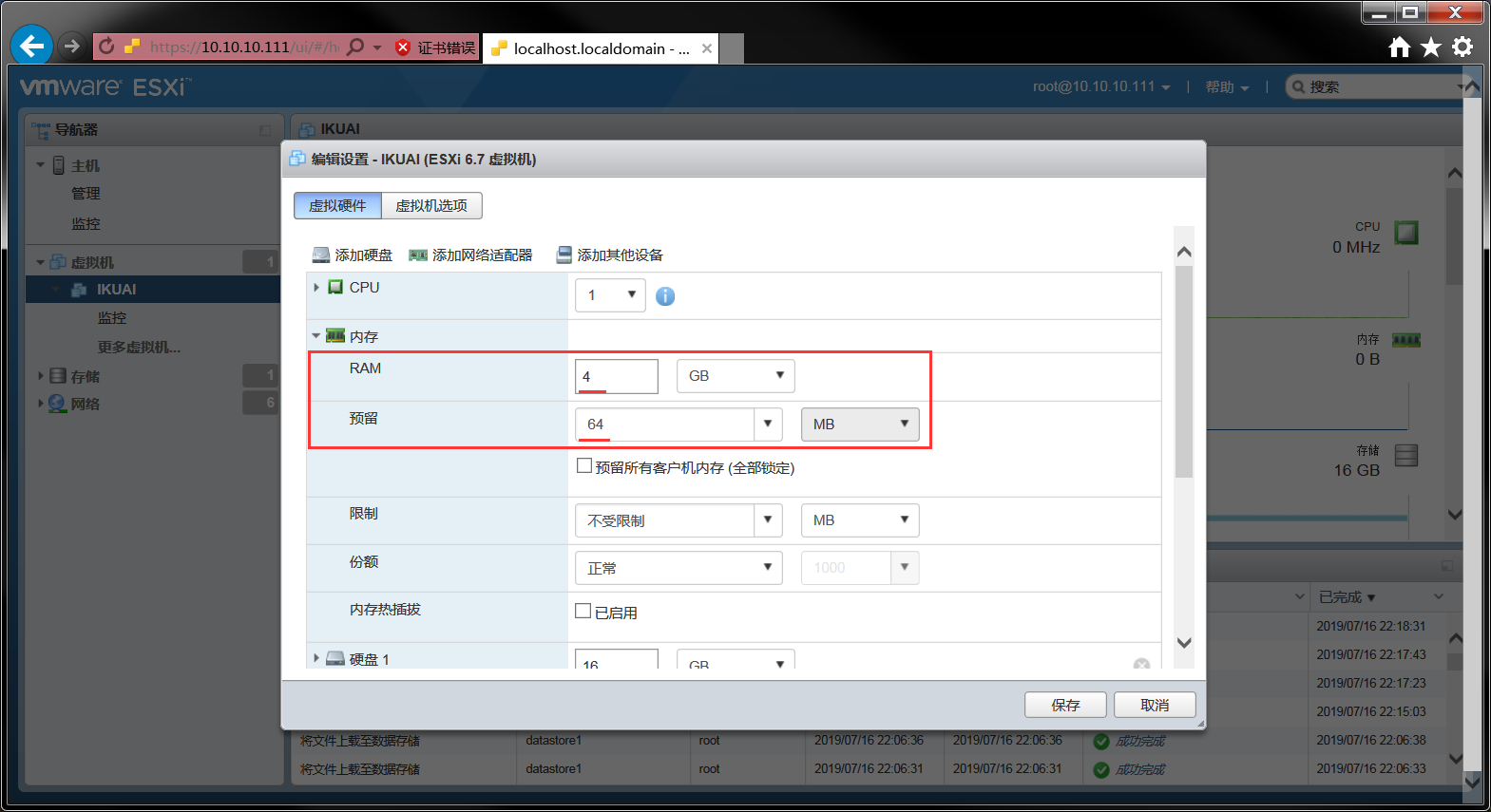The width and height of the screenshot is (1491, 812).
Task: Click the 内存 0 B memory icon
Action: (x=1406, y=340)
